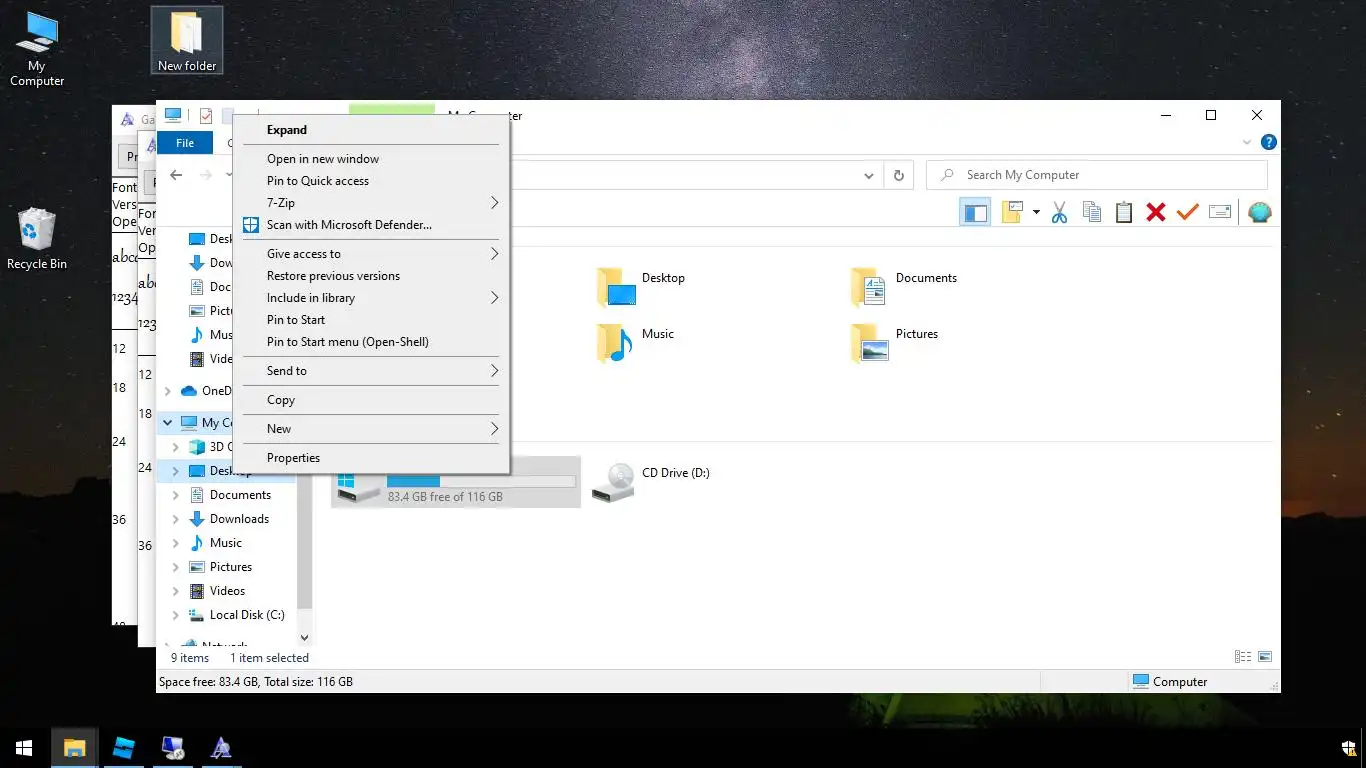Click the font viewer taskbar icon

point(221,748)
